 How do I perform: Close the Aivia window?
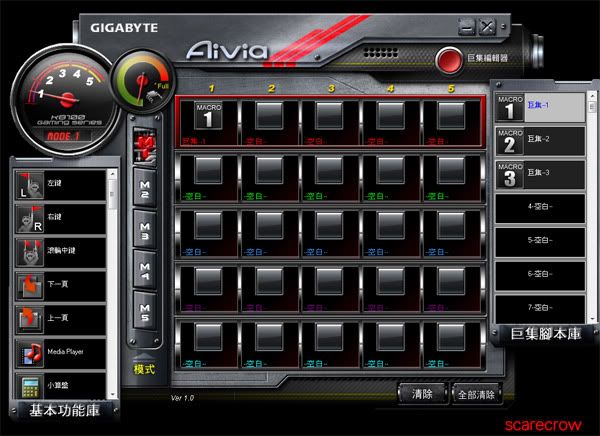[487, 27]
